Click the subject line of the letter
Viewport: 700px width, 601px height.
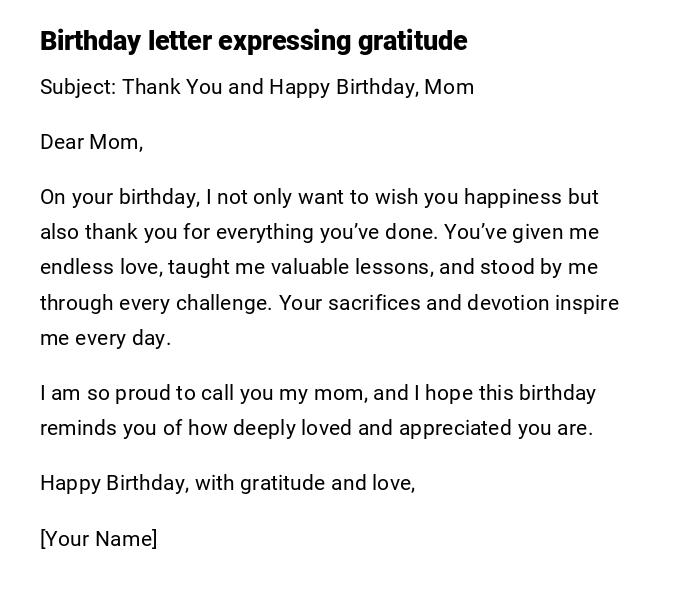coord(257,87)
